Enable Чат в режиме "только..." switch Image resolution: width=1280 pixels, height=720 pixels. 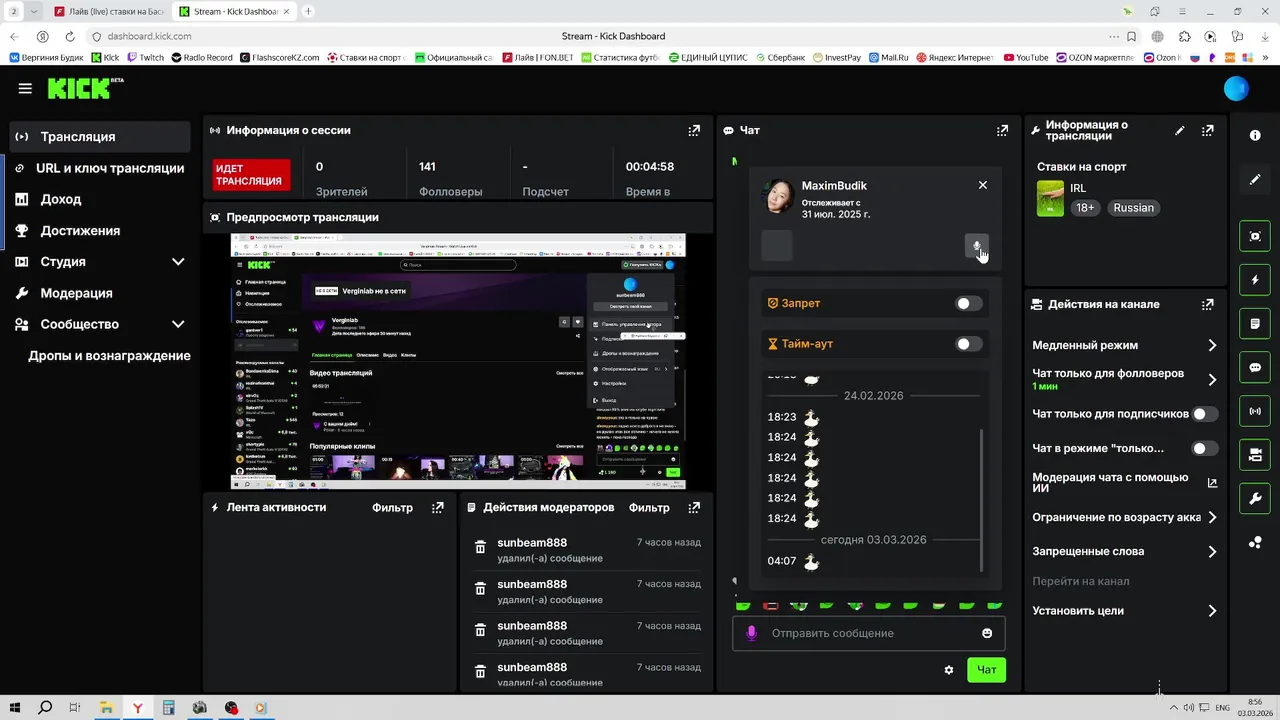coord(1205,448)
